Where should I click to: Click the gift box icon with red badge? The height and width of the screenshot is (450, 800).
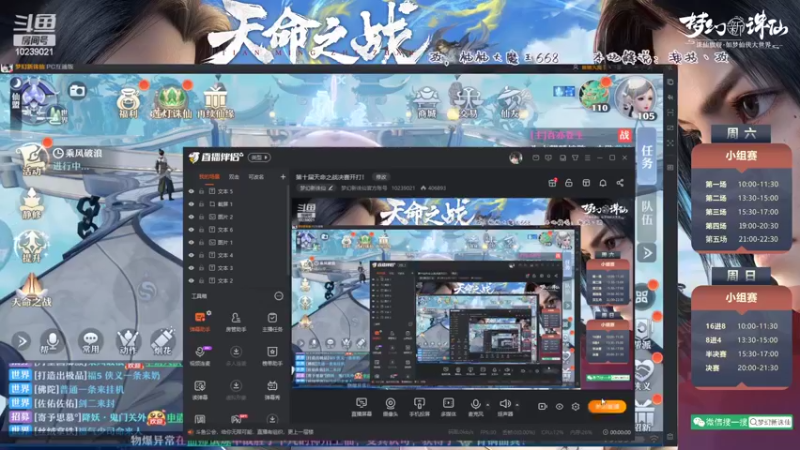(x=552, y=183)
